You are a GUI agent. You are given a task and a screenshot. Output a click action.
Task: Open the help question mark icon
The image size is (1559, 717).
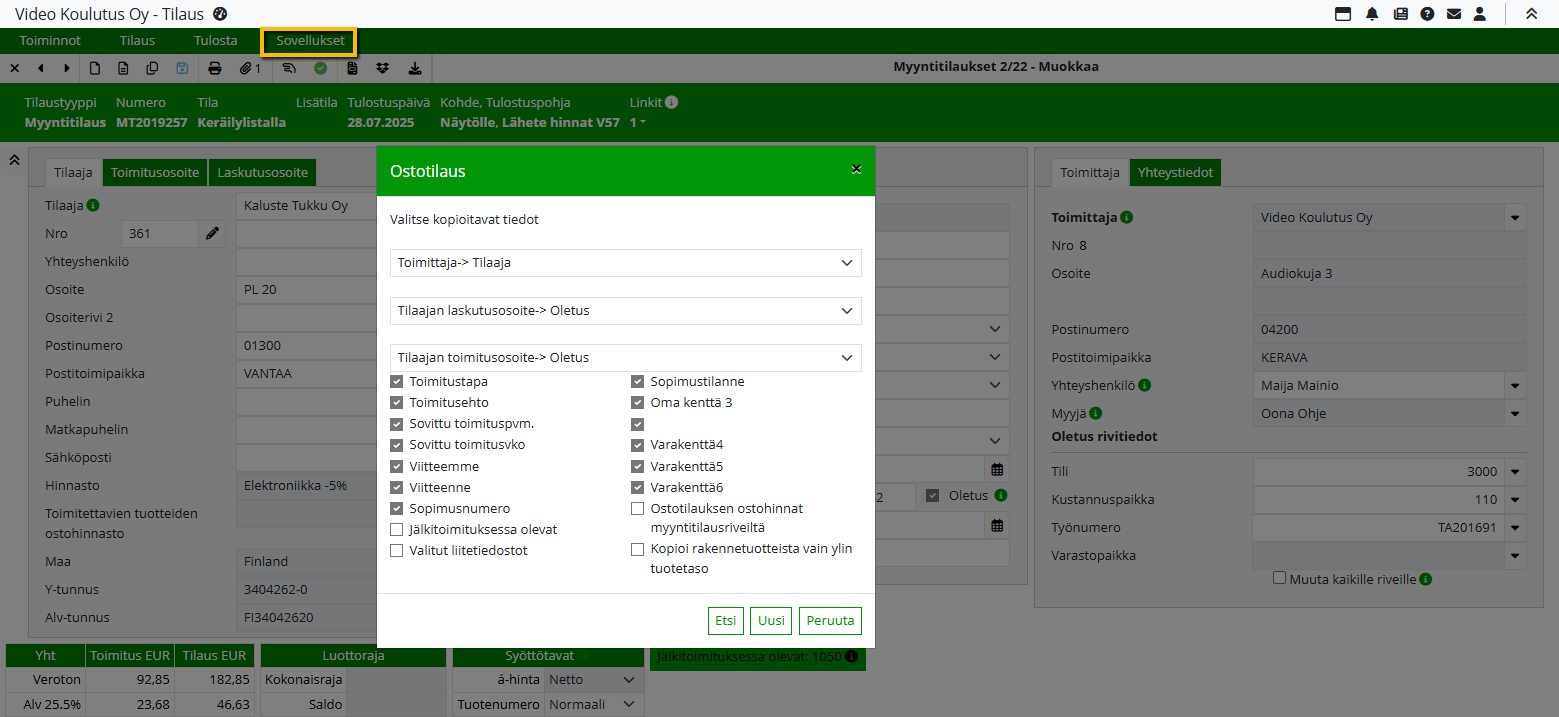(x=1427, y=14)
